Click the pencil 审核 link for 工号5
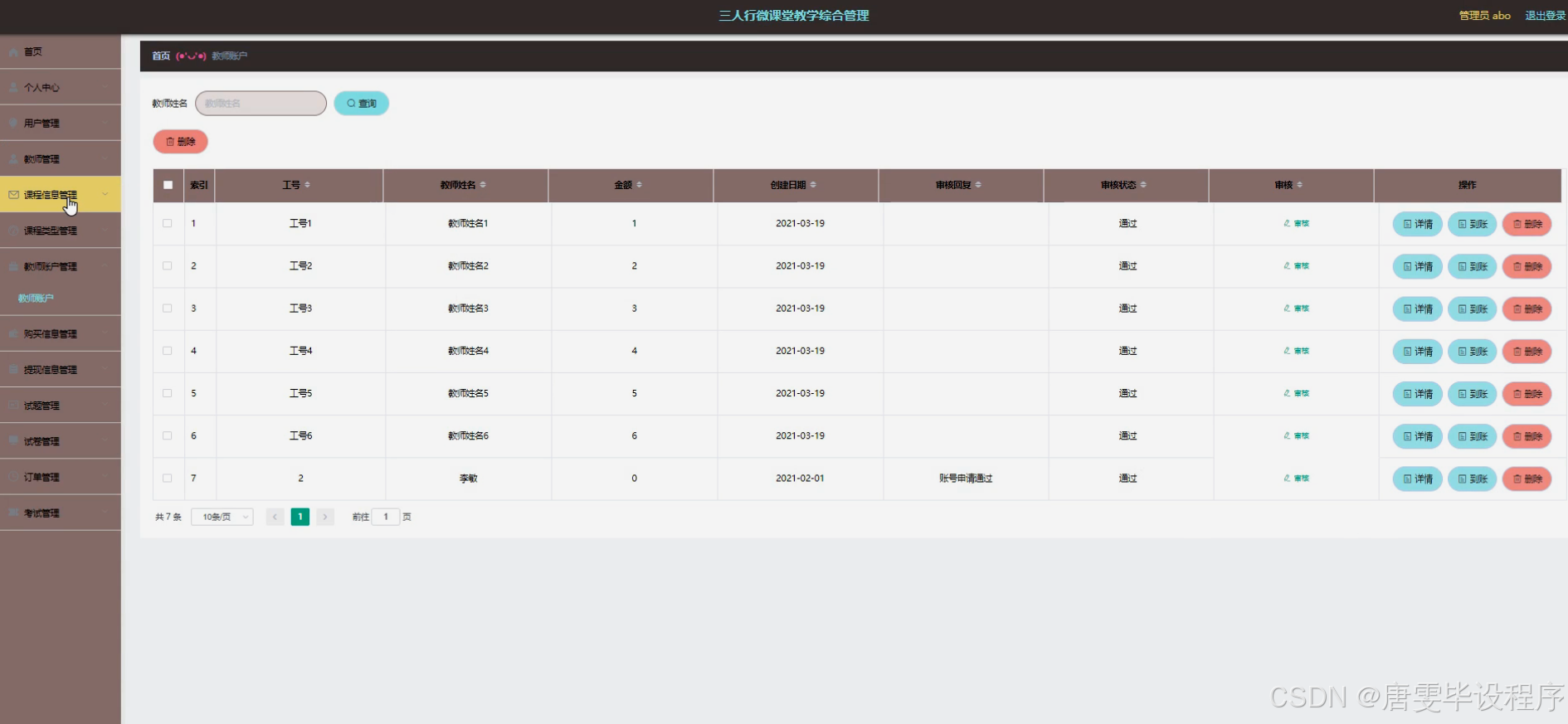 pyautogui.click(x=1296, y=393)
